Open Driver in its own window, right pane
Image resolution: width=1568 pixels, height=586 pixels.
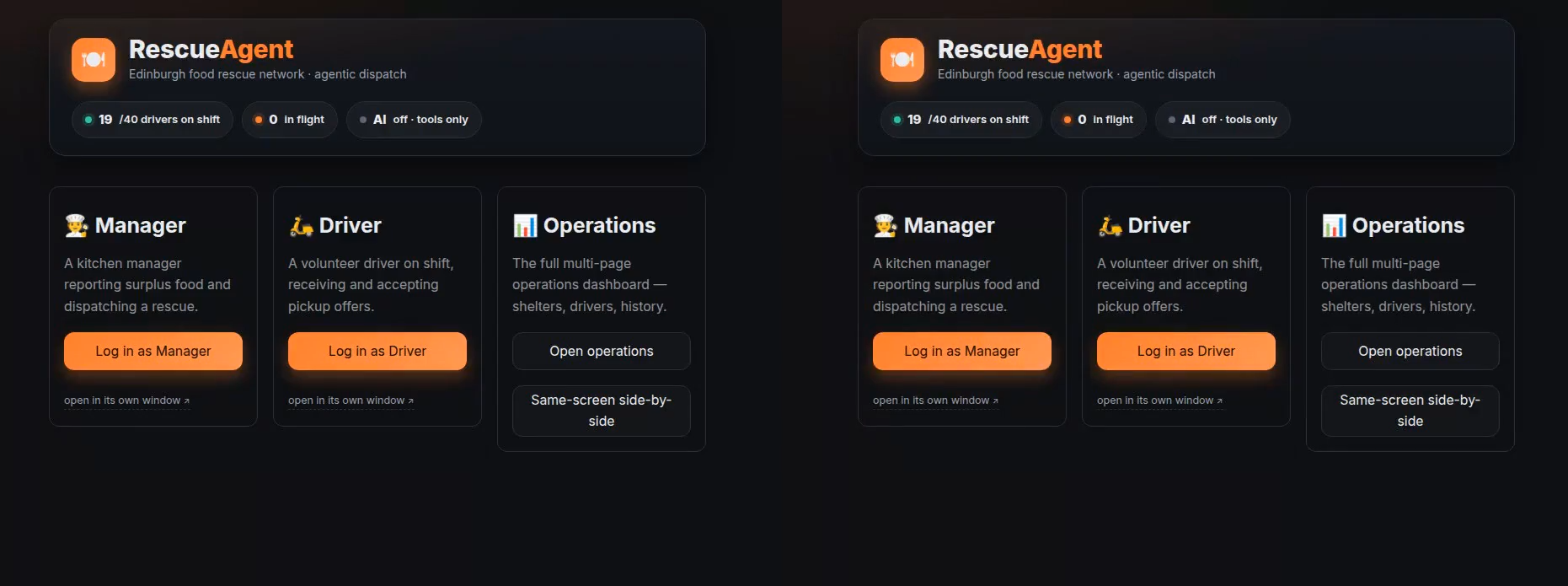(x=1159, y=401)
